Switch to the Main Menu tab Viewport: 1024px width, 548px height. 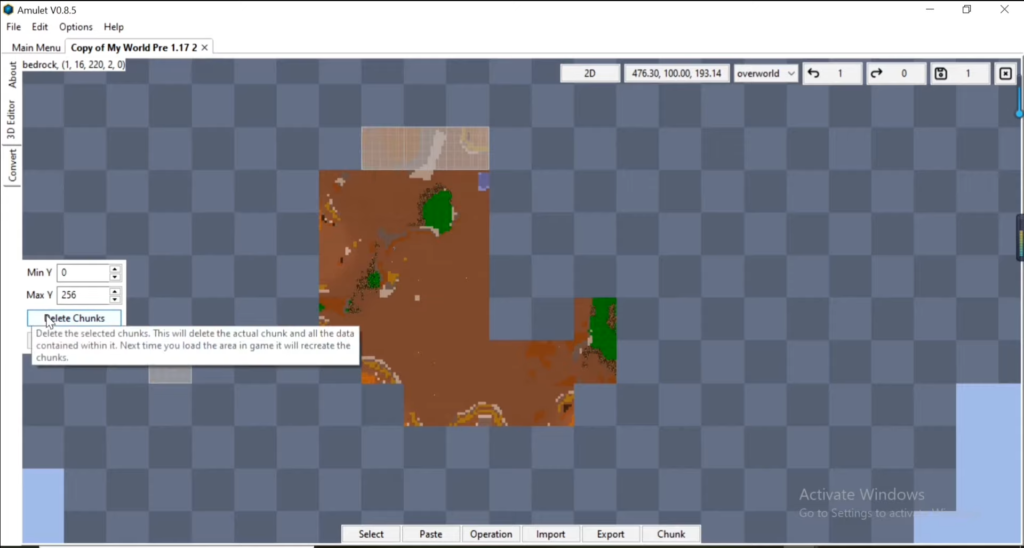coord(35,47)
